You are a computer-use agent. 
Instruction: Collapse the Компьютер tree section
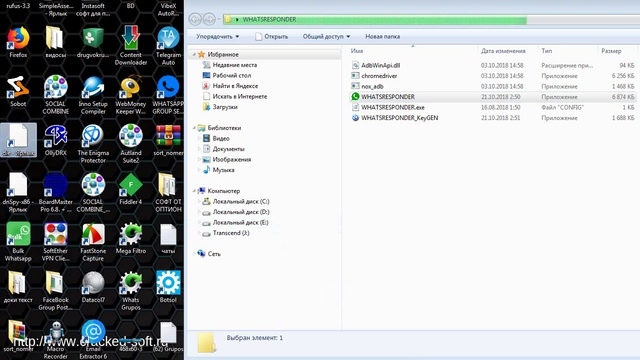click(x=194, y=191)
